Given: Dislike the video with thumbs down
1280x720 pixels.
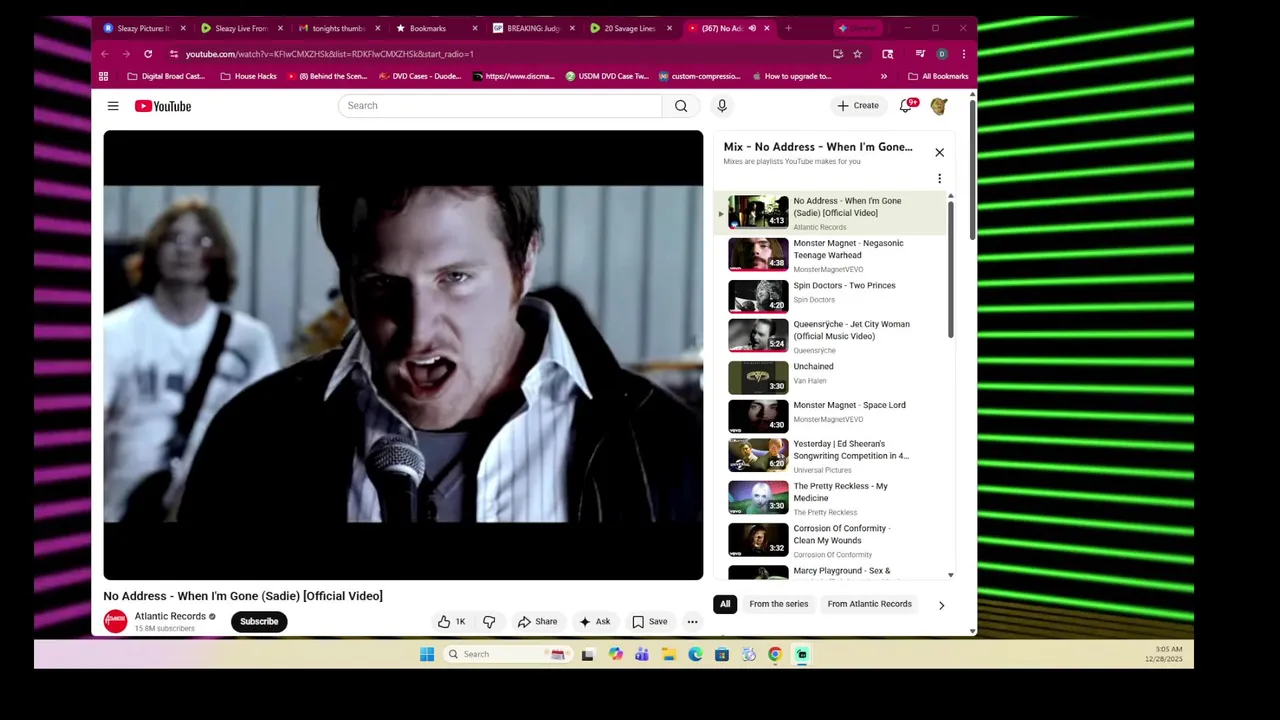Looking at the screenshot, I should [489, 622].
